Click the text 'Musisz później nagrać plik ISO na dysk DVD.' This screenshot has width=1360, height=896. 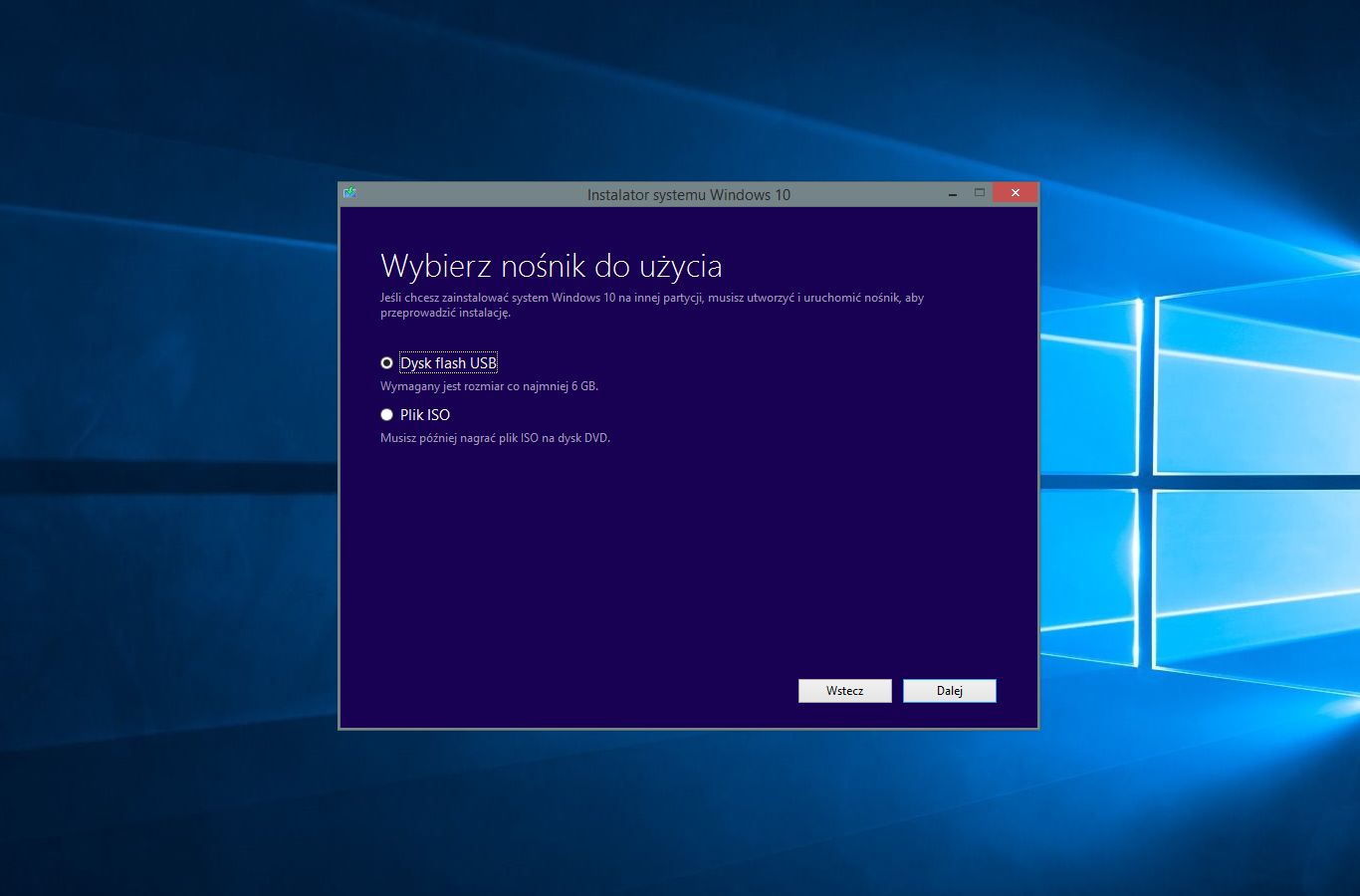[495, 438]
